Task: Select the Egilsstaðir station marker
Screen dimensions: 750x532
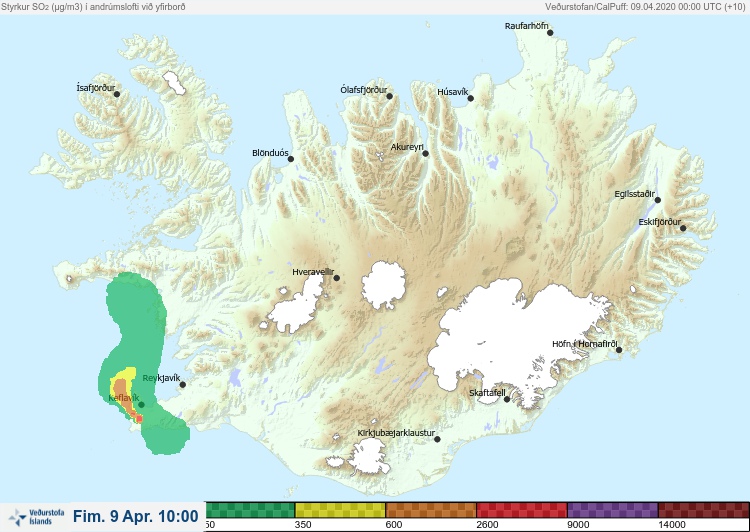Action: point(657,200)
